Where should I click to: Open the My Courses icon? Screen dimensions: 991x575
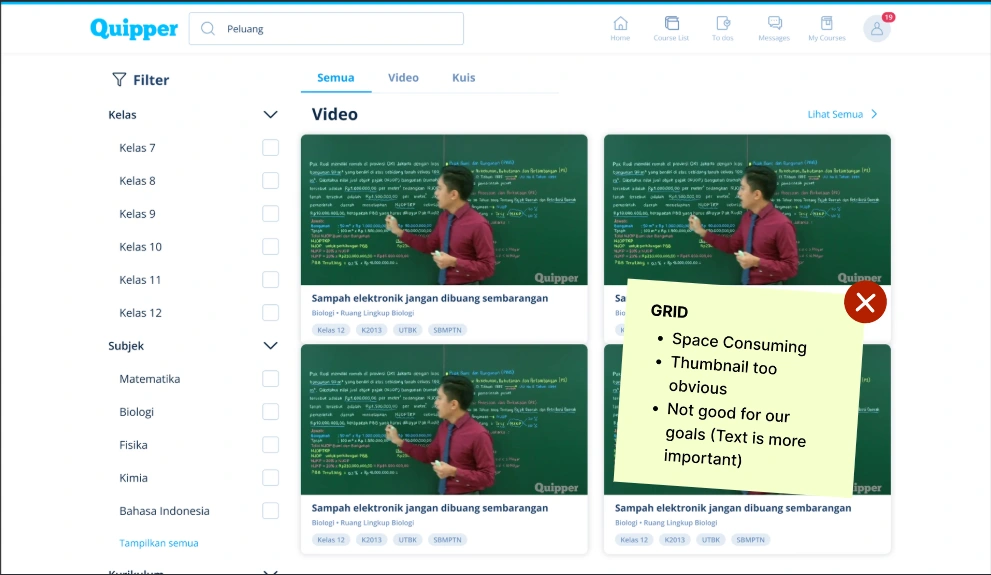[x=827, y=23]
